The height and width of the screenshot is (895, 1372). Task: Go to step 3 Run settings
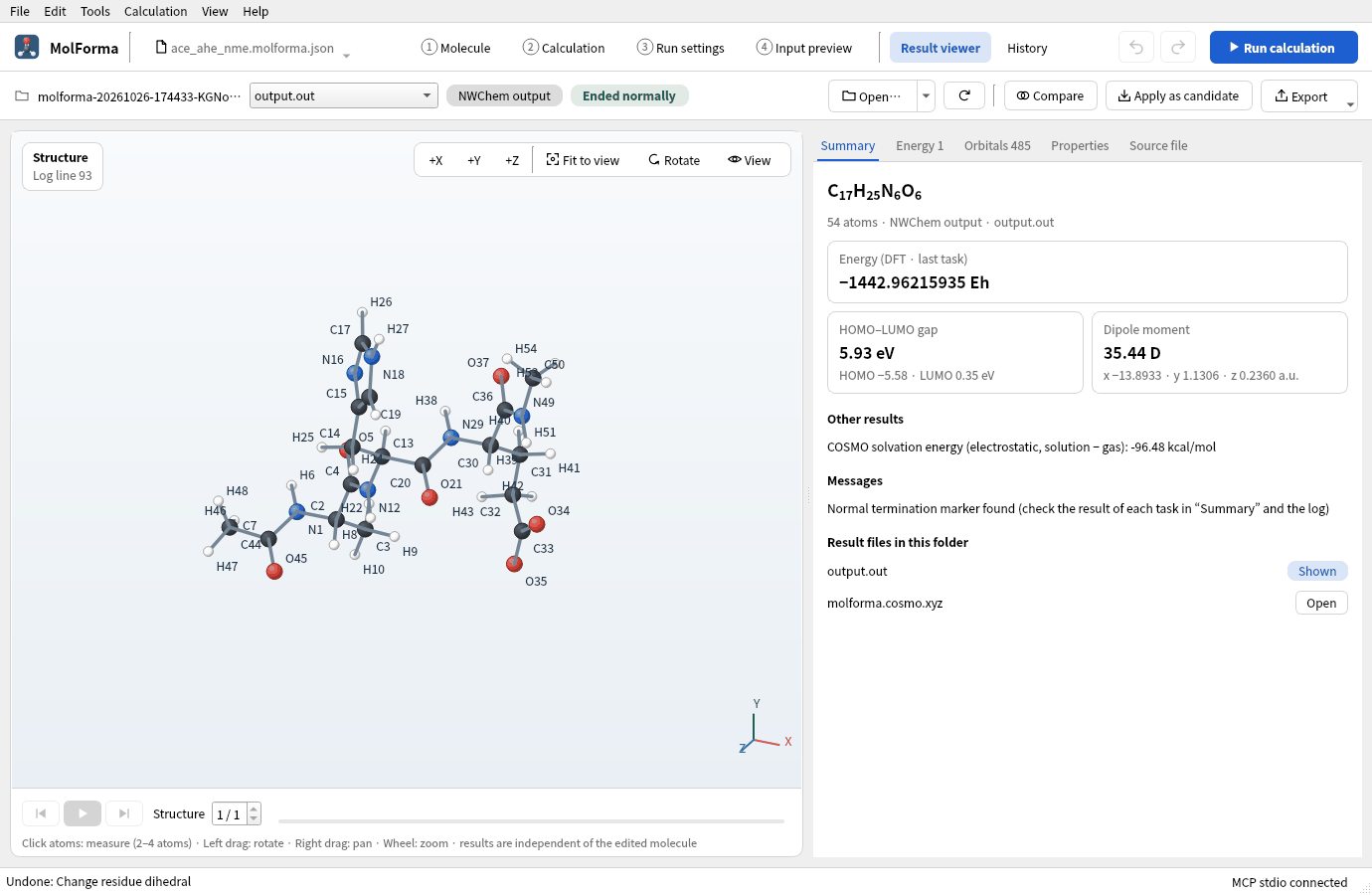pos(681,48)
